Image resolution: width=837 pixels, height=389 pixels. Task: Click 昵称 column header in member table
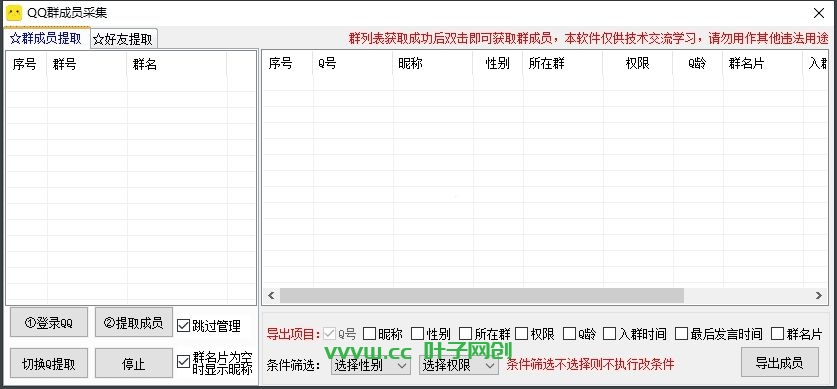pos(433,63)
